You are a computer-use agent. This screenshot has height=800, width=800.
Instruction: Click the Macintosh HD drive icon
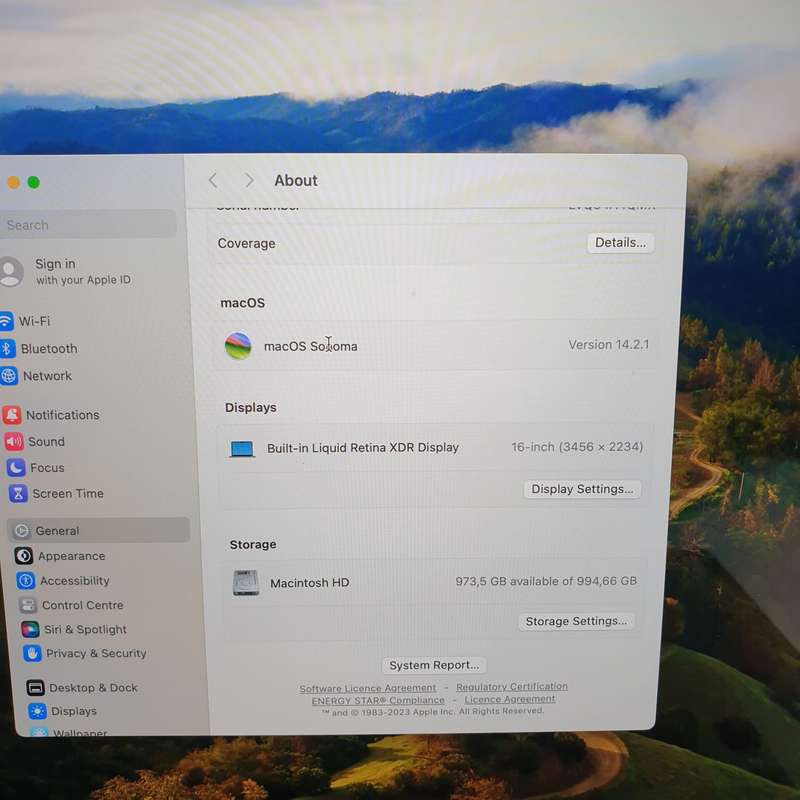pyautogui.click(x=246, y=583)
